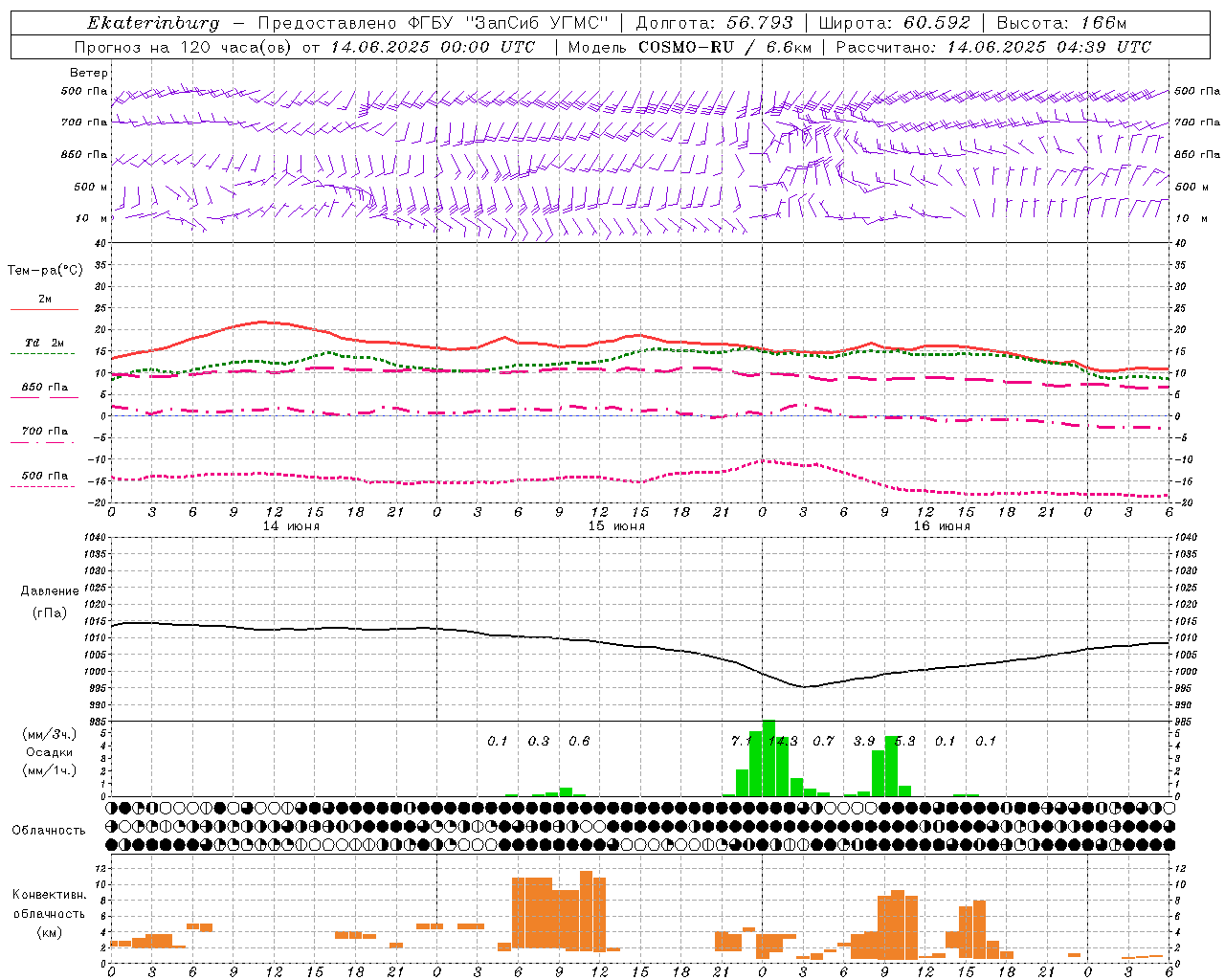Click the Конвективн. convective cloud label
Image resolution: width=1225 pixels, height=980 pixels.
pos(49,895)
